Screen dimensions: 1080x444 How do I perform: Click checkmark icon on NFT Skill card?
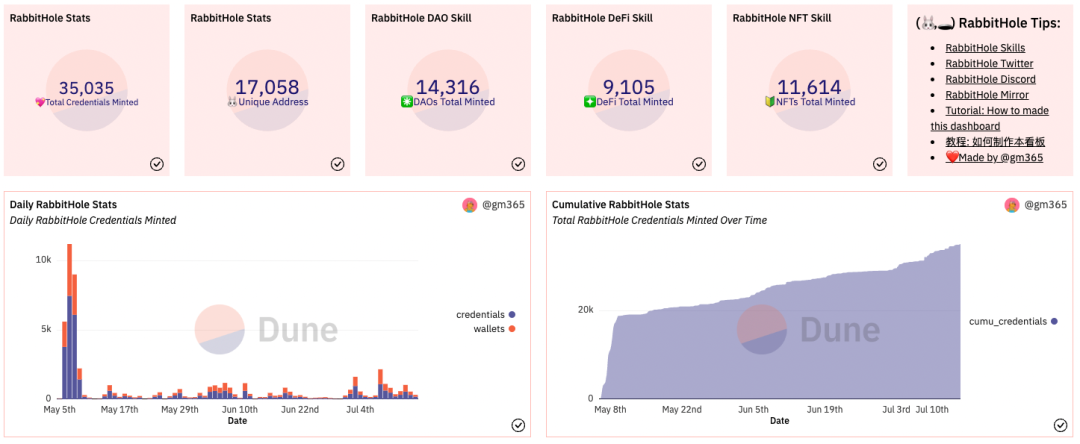click(x=880, y=164)
